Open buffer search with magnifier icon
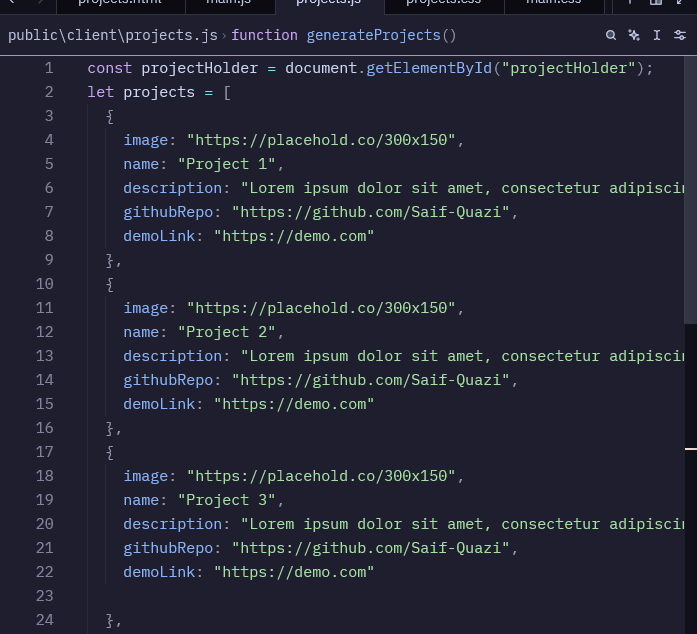This screenshot has height=634, width=697. click(611, 35)
